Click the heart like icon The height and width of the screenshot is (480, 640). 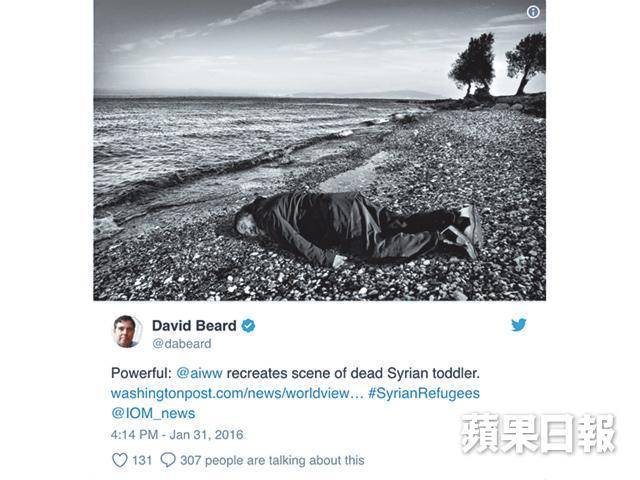(x=120, y=460)
